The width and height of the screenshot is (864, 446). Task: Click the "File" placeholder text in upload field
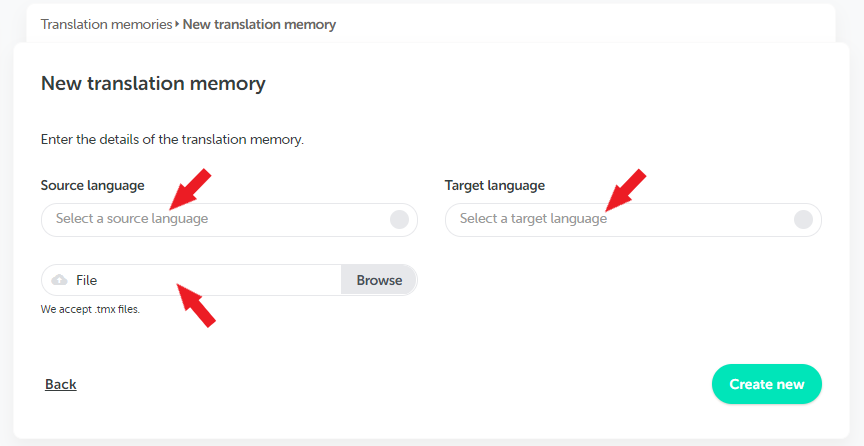pyautogui.click(x=87, y=280)
